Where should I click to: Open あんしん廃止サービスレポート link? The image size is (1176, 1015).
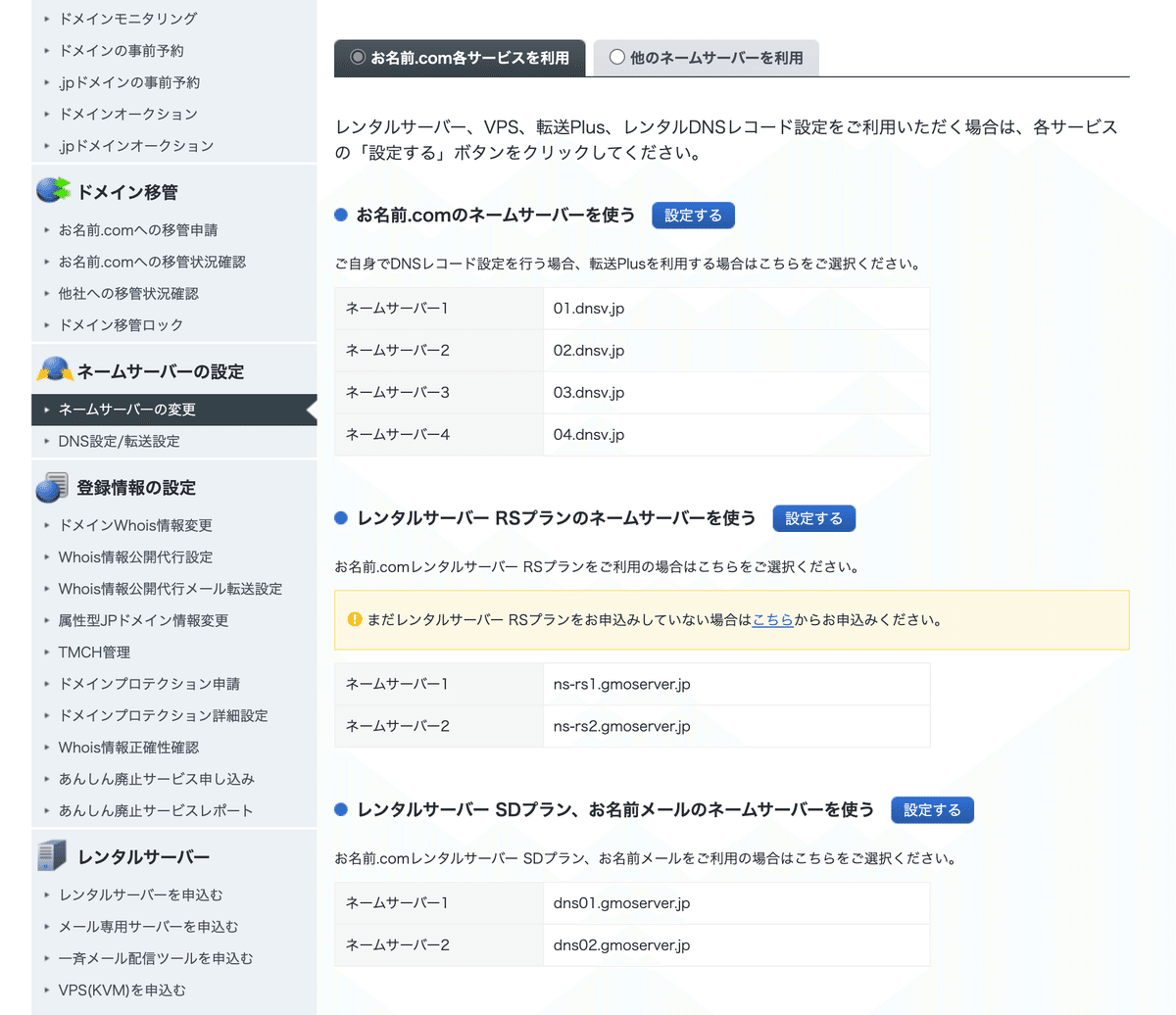[156, 810]
